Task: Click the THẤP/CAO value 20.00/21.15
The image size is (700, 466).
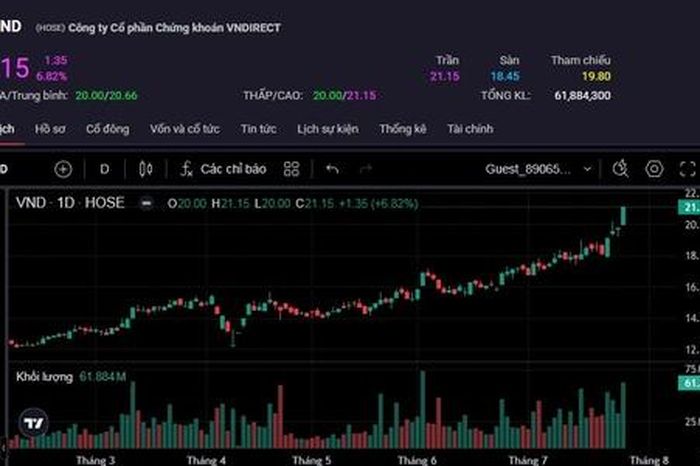Action: (344, 96)
